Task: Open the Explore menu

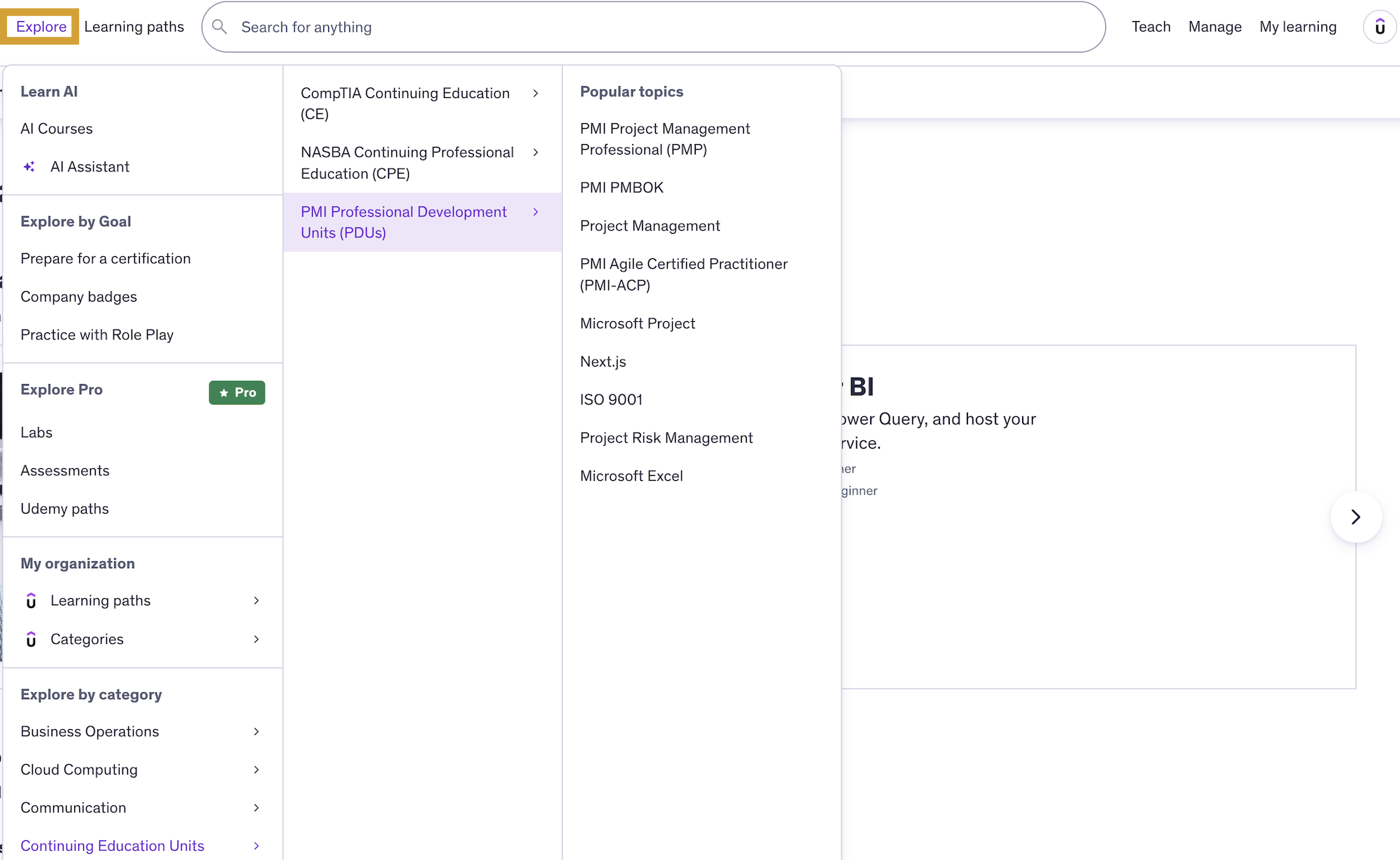Action: (x=41, y=27)
